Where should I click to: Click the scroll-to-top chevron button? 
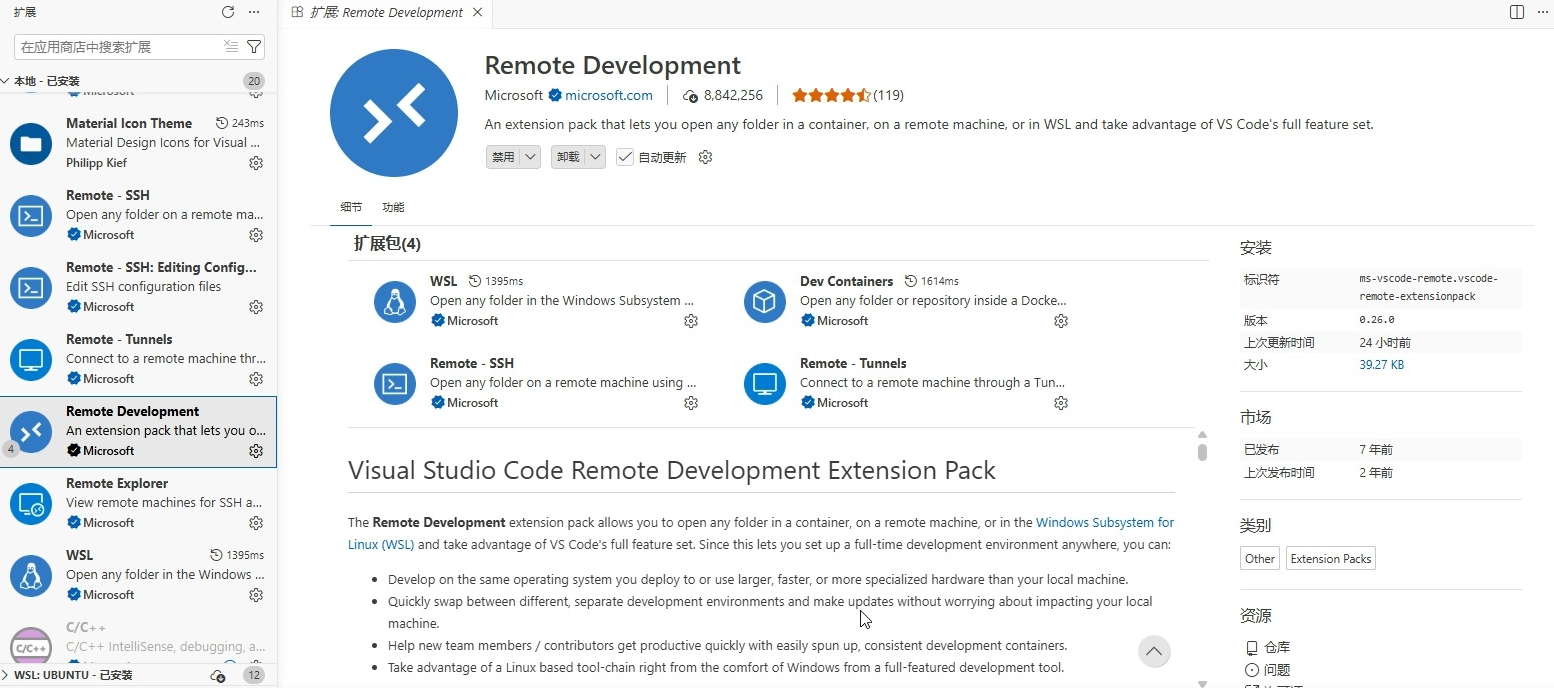pos(1154,652)
